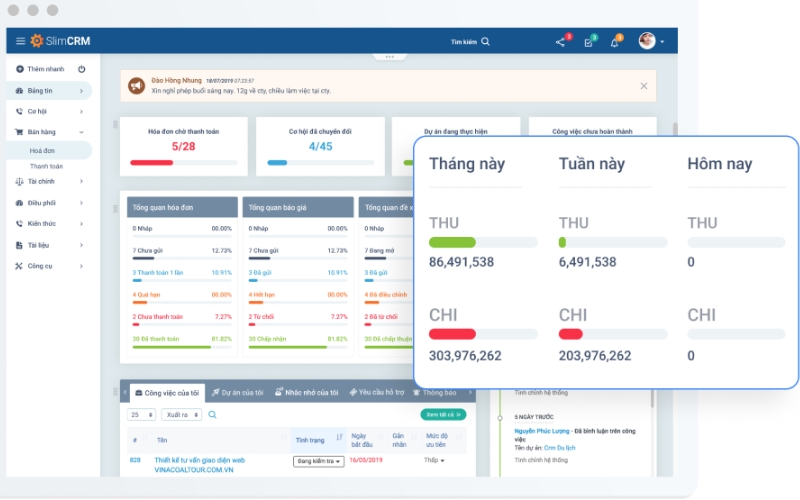This screenshot has width=800, height=500.
Task: Click the red Tháng này CHI progress bar
Action: point(453,334)
